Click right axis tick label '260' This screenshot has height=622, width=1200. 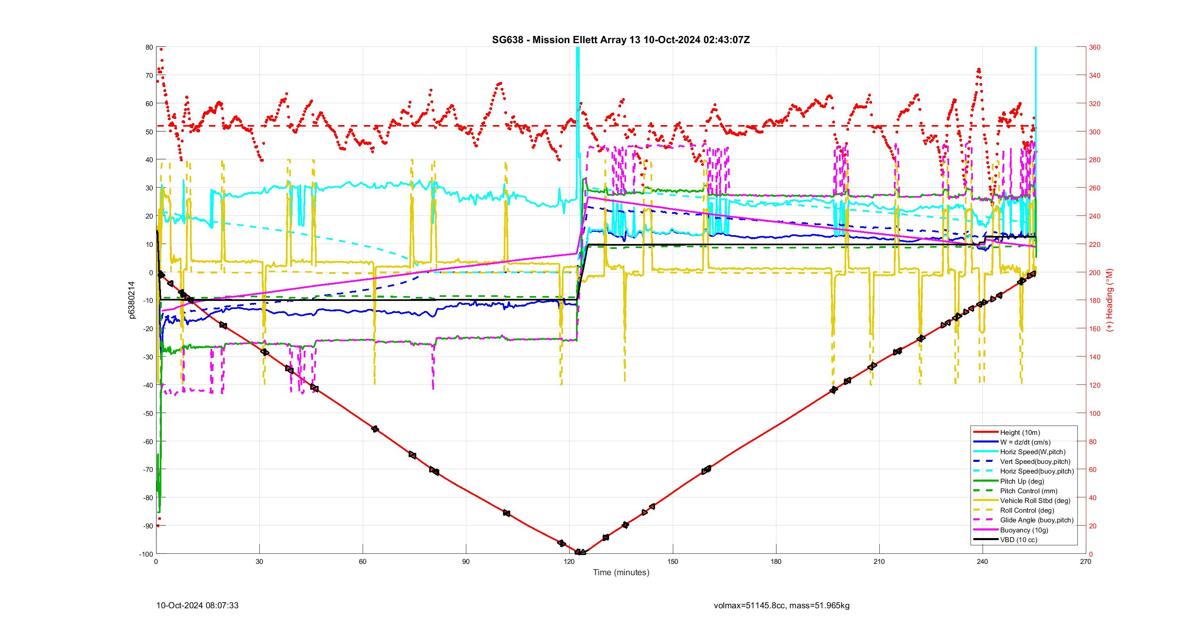(x=1096, y=188)
